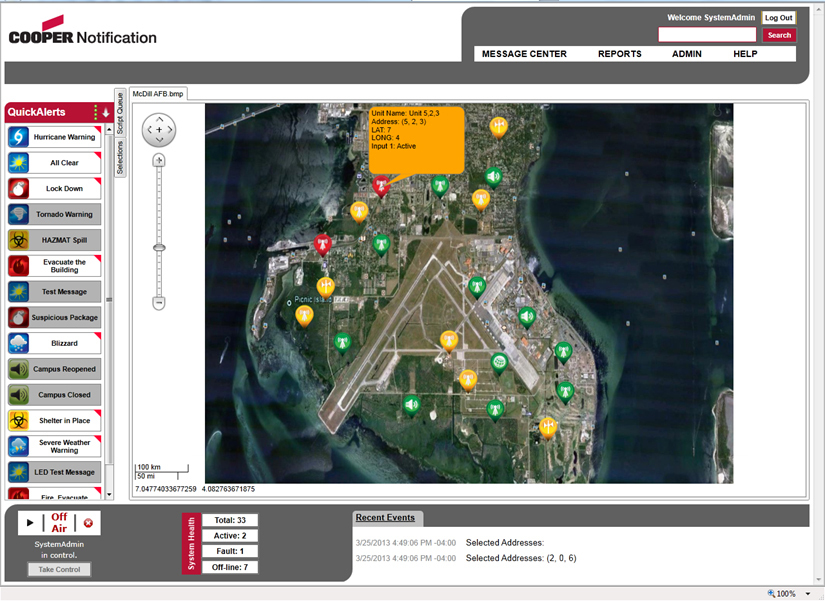
Task: Click in the search input field
Action: 707,35
